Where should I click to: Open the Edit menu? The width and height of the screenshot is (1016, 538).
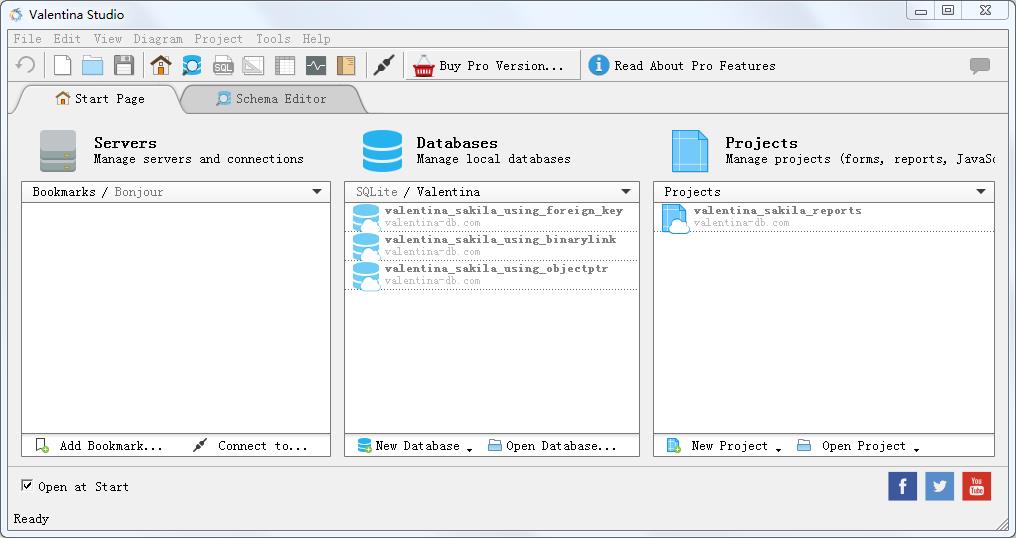coord(67,39)
